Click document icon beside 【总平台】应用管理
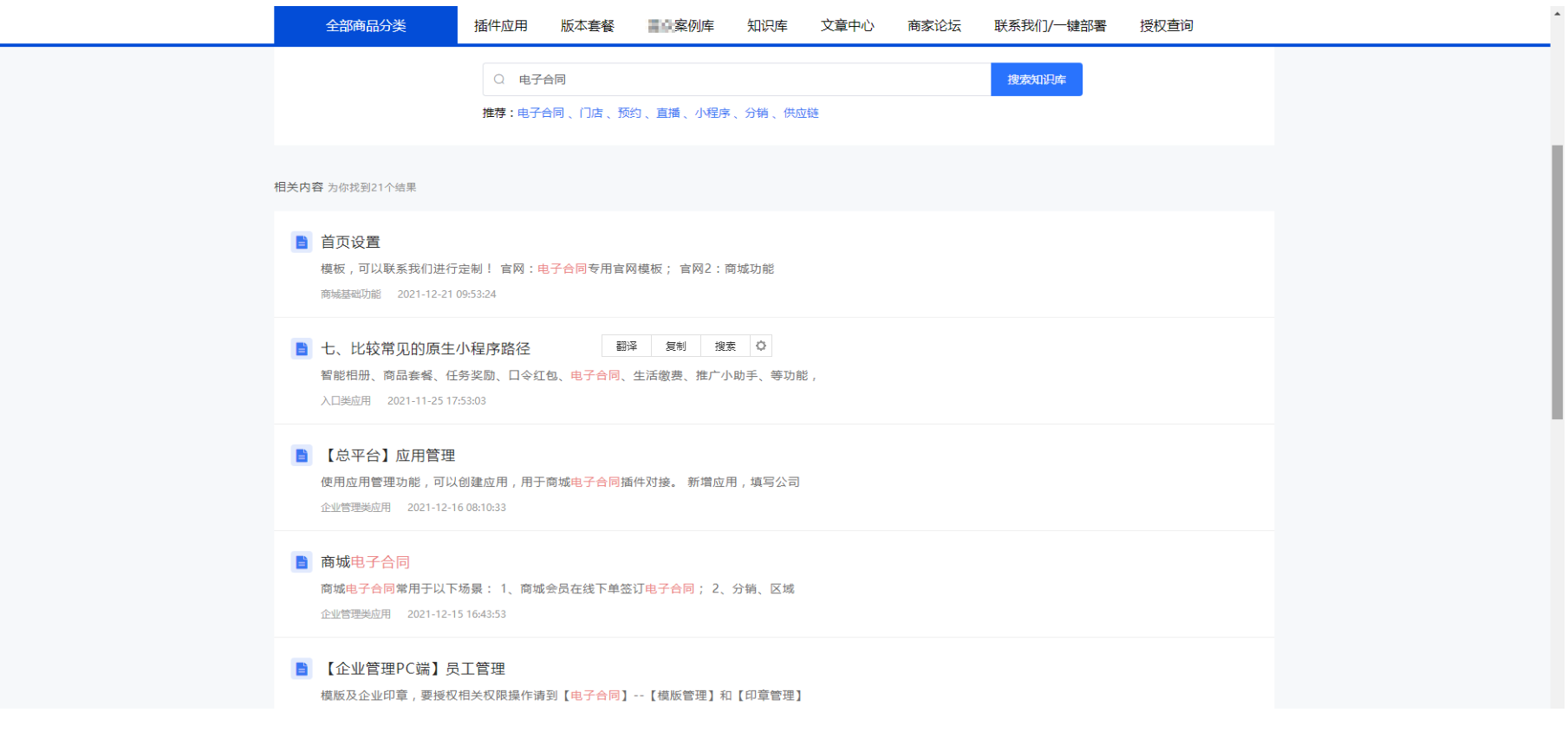The width and height of the screenshot is (1568, 732). point(301,456)
